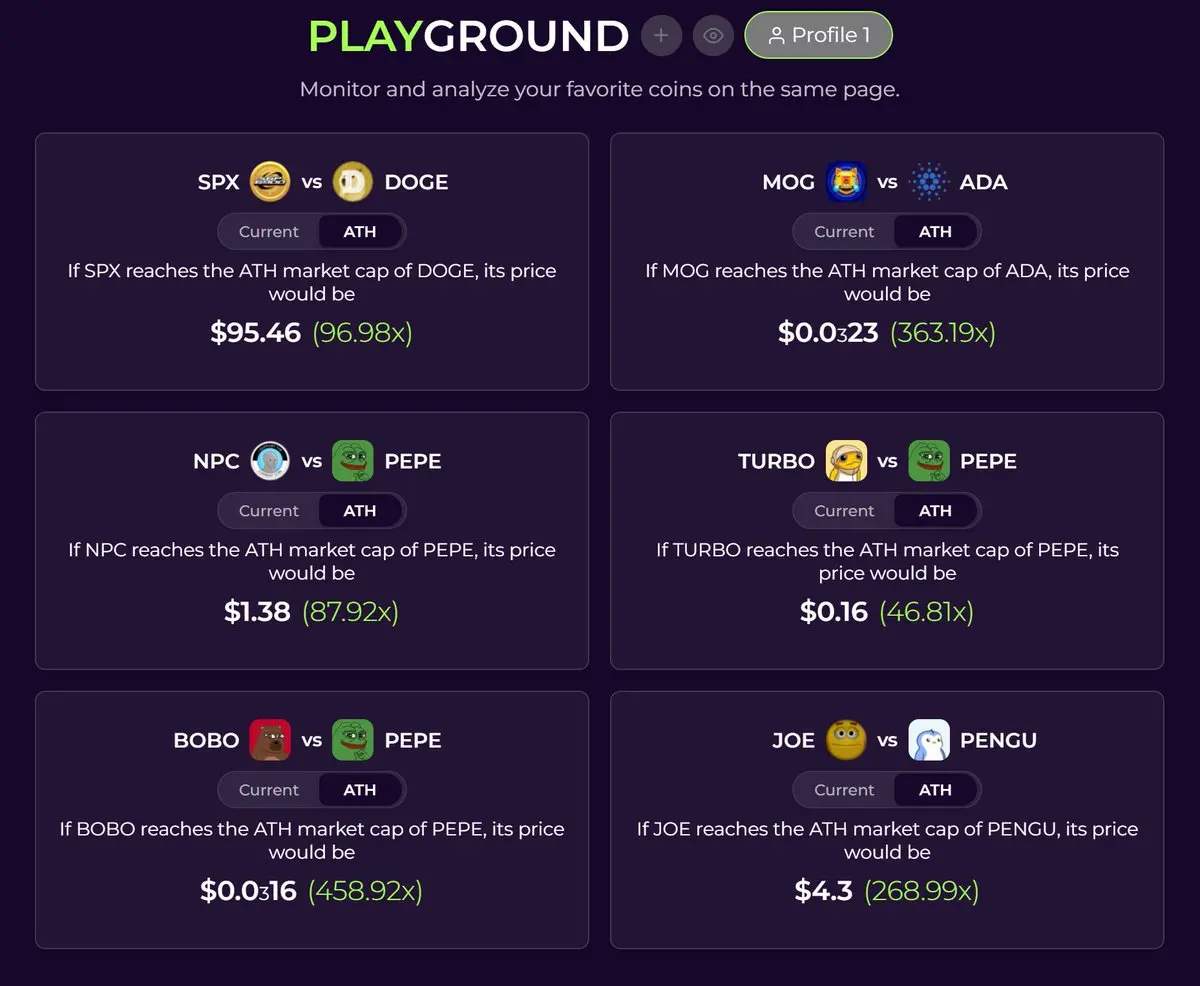Viewport: 1200px width, 986px height.
Task: Add a comparison with the plus button
Action: click(x=661, y=36)
